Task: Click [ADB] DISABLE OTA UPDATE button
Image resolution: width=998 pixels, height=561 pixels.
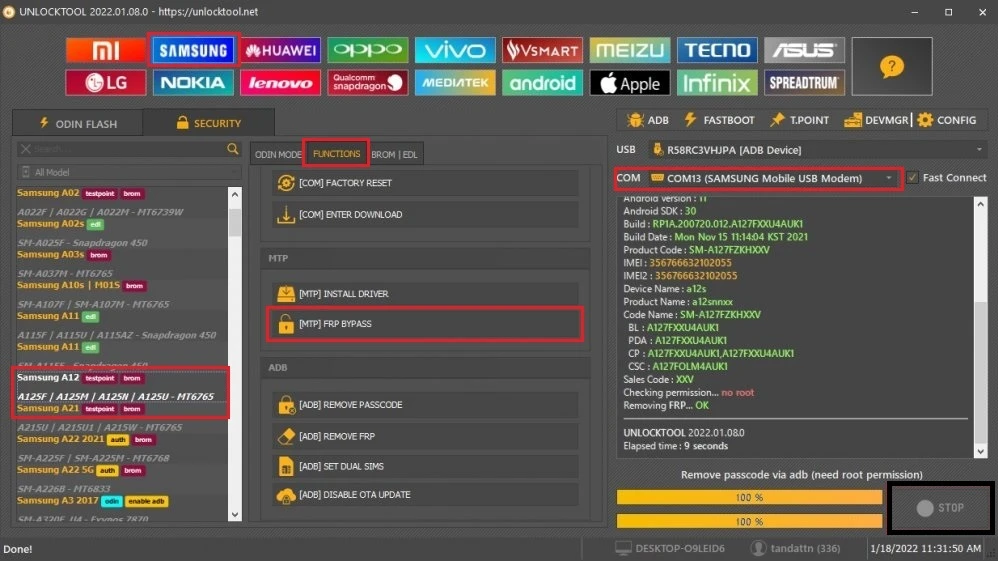Action: (425, 495)
